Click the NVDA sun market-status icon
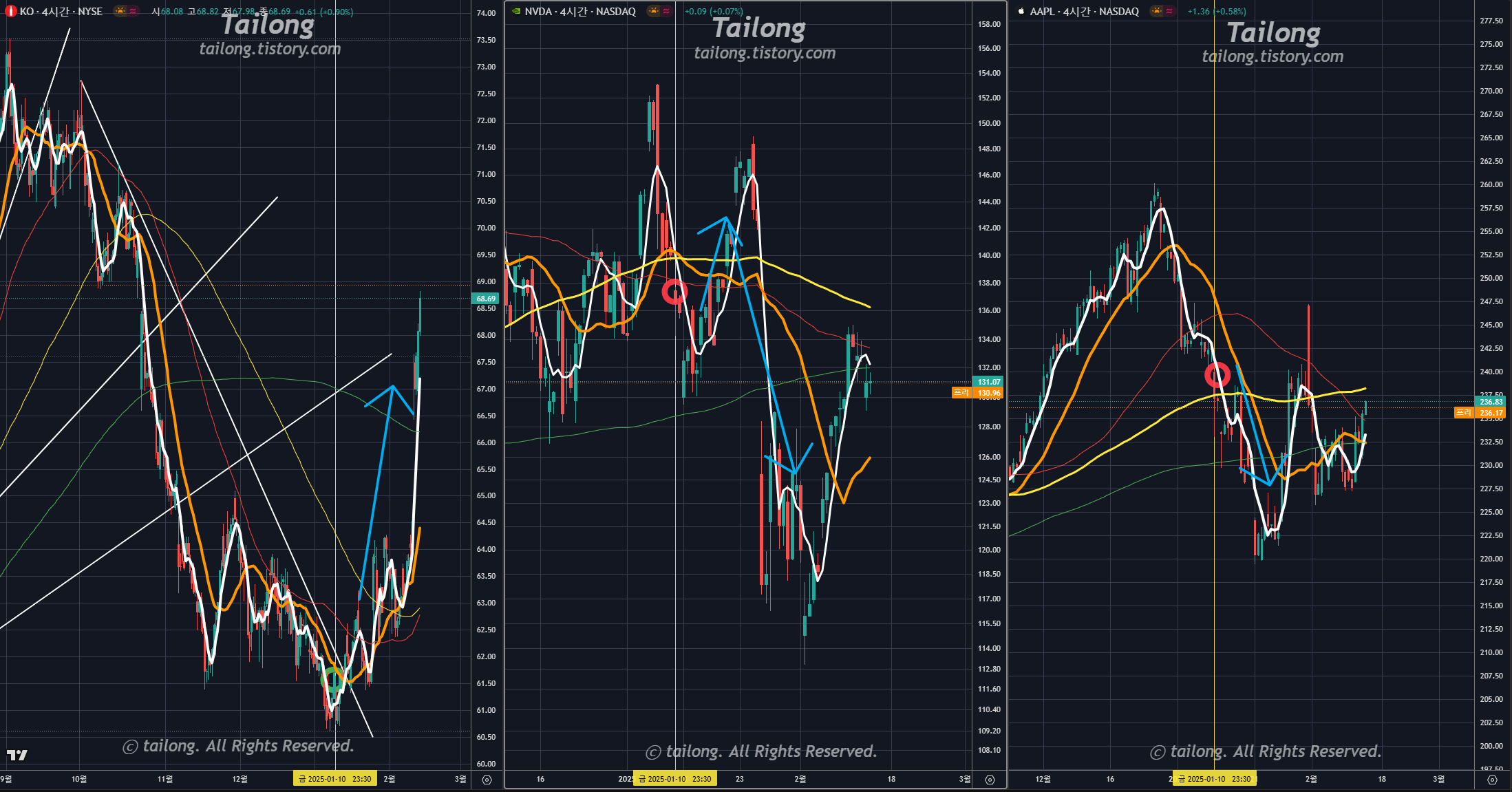Viewport: 1512px width, 792px height. 653,12
